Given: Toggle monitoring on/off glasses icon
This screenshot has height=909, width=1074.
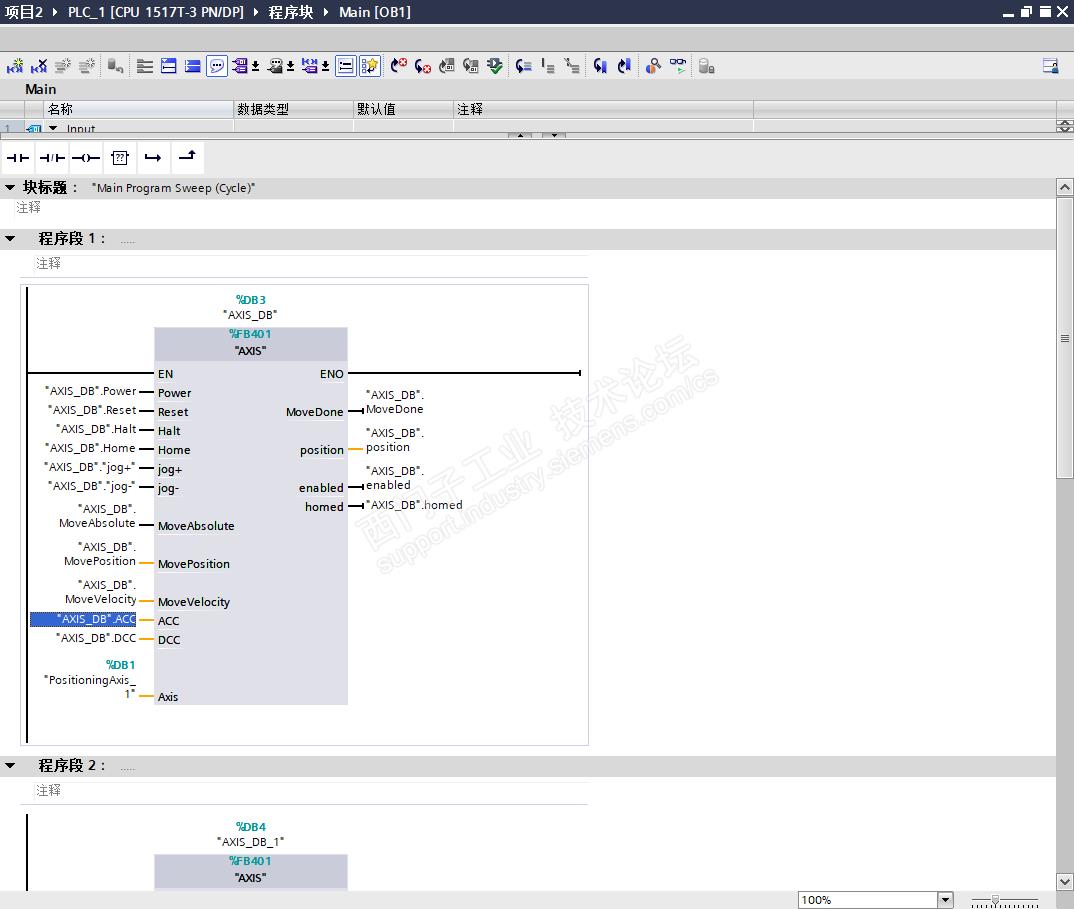Looking at the screenshot, I should point(678,66).
